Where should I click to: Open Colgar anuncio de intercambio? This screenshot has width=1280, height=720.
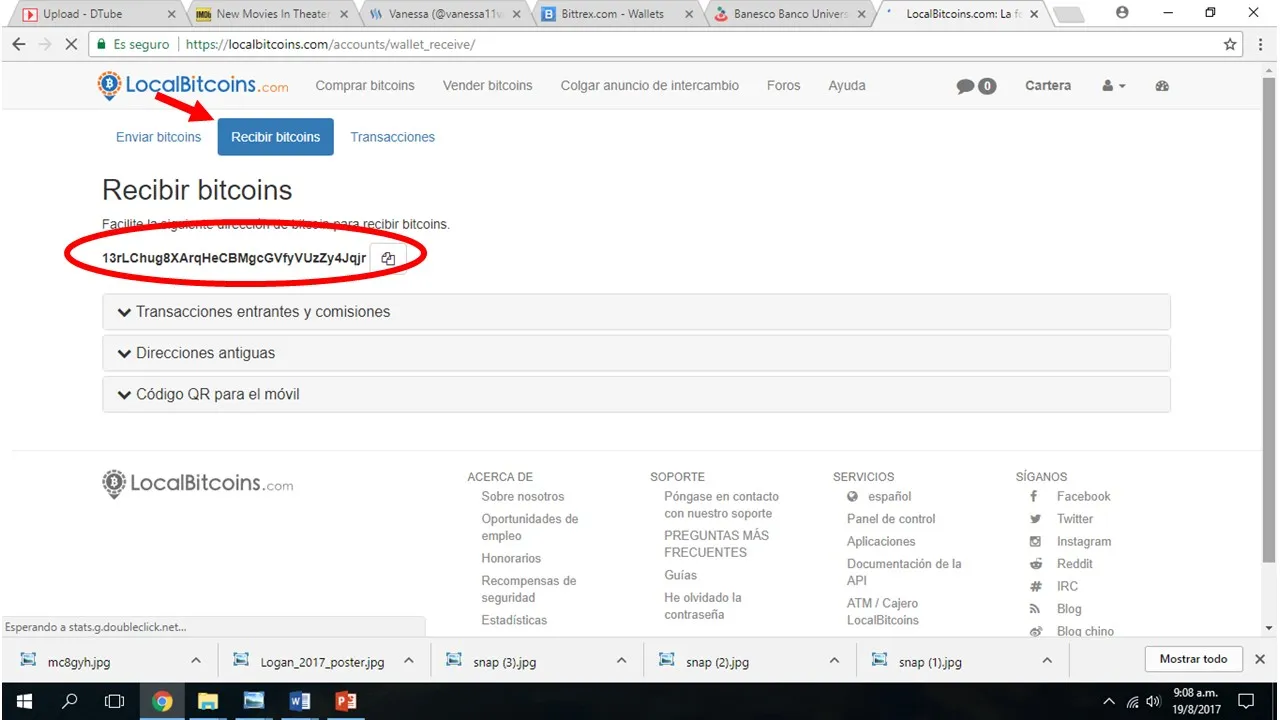click(x=650, y=86)
